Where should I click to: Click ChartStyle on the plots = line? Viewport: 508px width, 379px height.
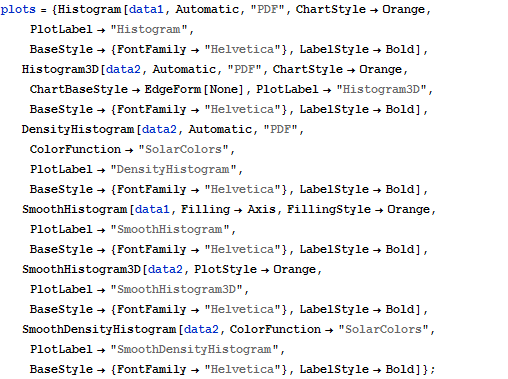pyautogui.click(x=331, y=9)
